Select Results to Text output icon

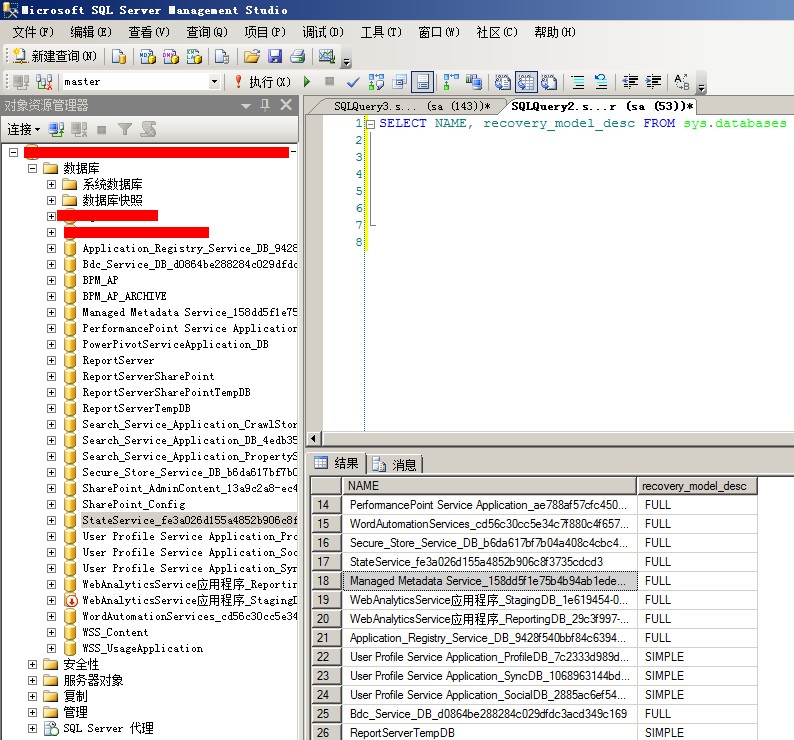point(503,82)
